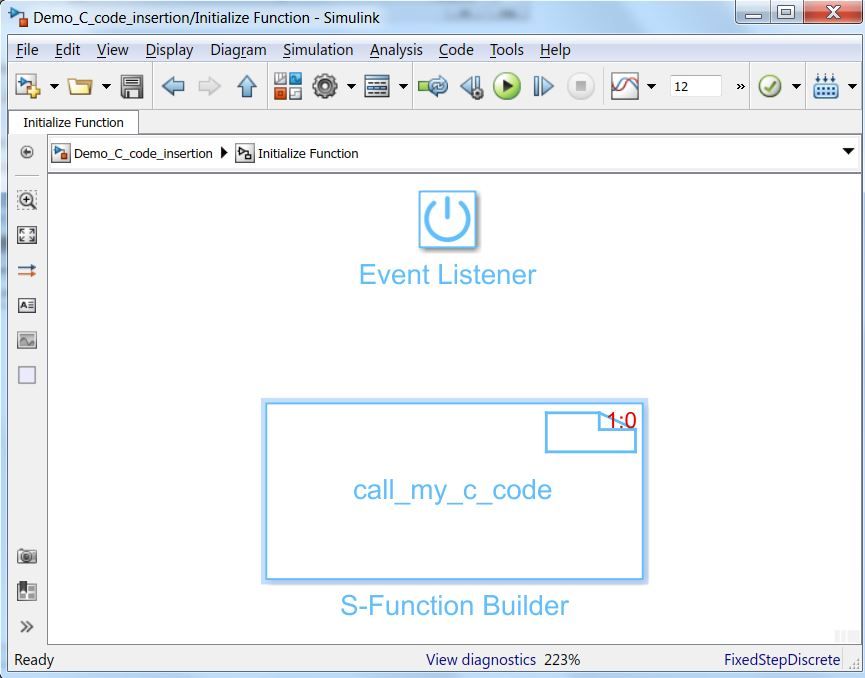Image resolution: width=865 pixels, height=678 pixels.
Task: Open the Analysis menu
Action: tap(396, 50)
